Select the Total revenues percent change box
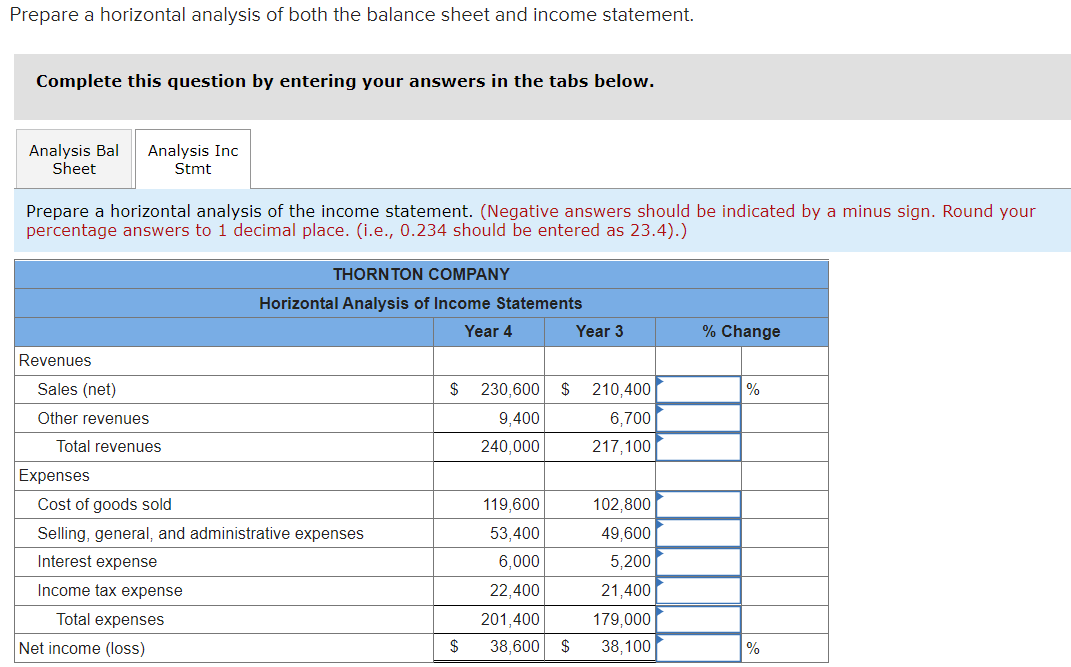Image resolution: width=1071 pixels, height=667 pixels. [698, 447]
